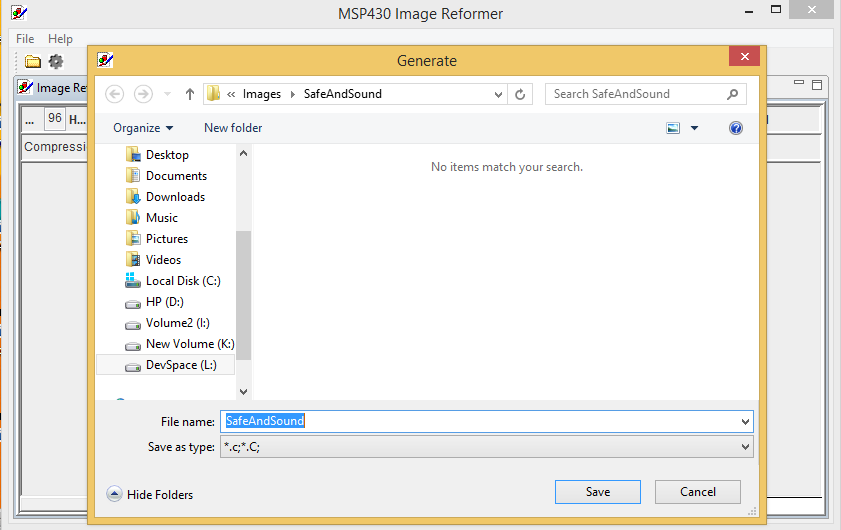Click the Back navigation arrow
This screenshot has height=530, width=841.
pyautogui.click(x=114, y=94)
